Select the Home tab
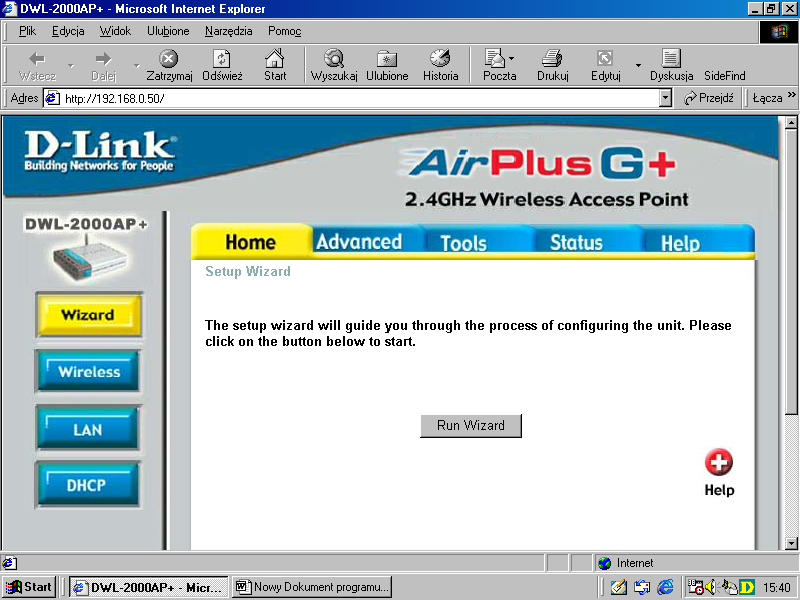 [251, 241]
